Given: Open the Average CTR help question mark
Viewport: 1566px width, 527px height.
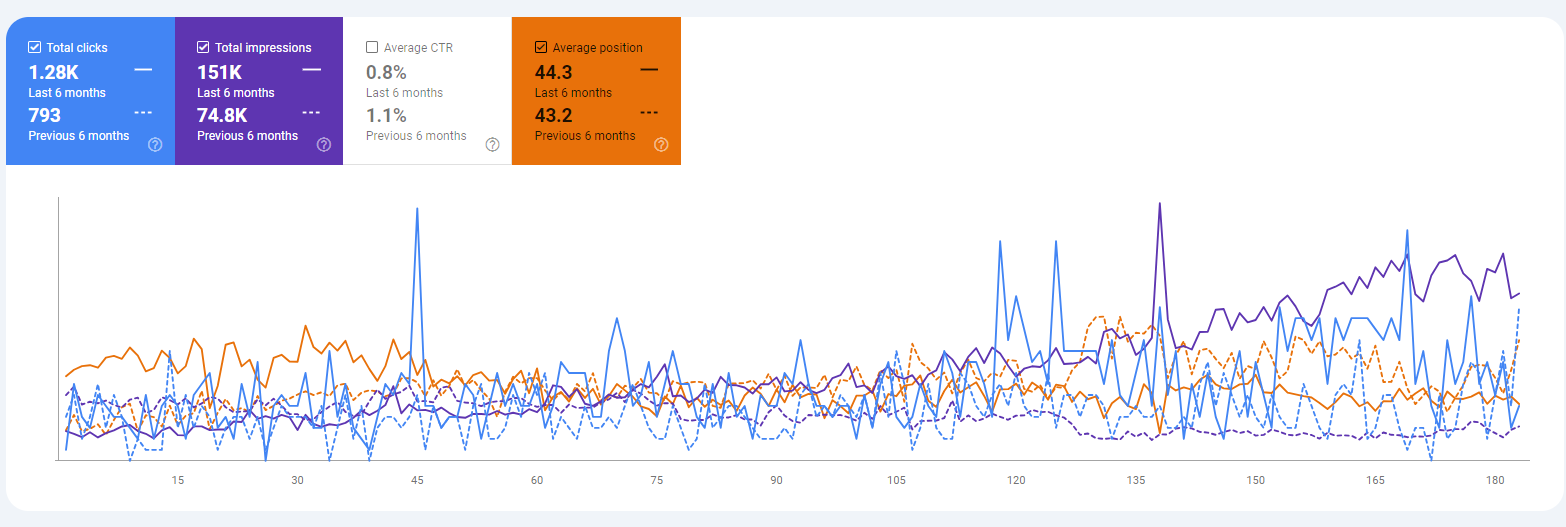Looking at the screenshot, I should tap(492, 144).
